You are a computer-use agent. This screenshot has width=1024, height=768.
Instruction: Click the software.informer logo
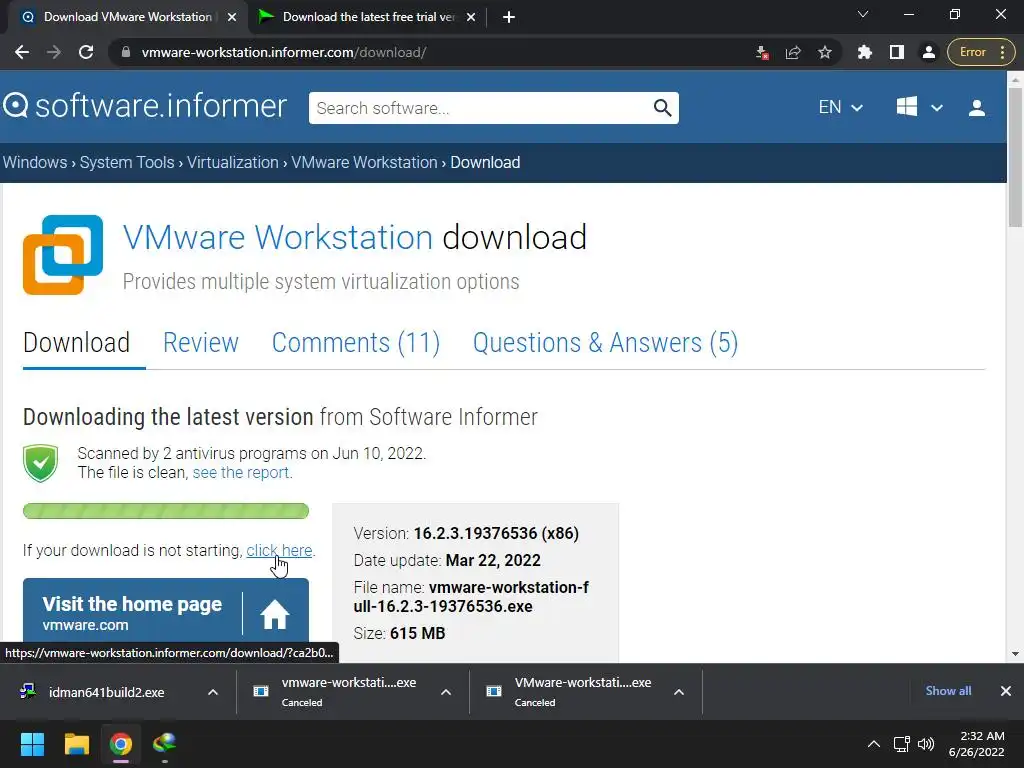(x=145, y=106)
